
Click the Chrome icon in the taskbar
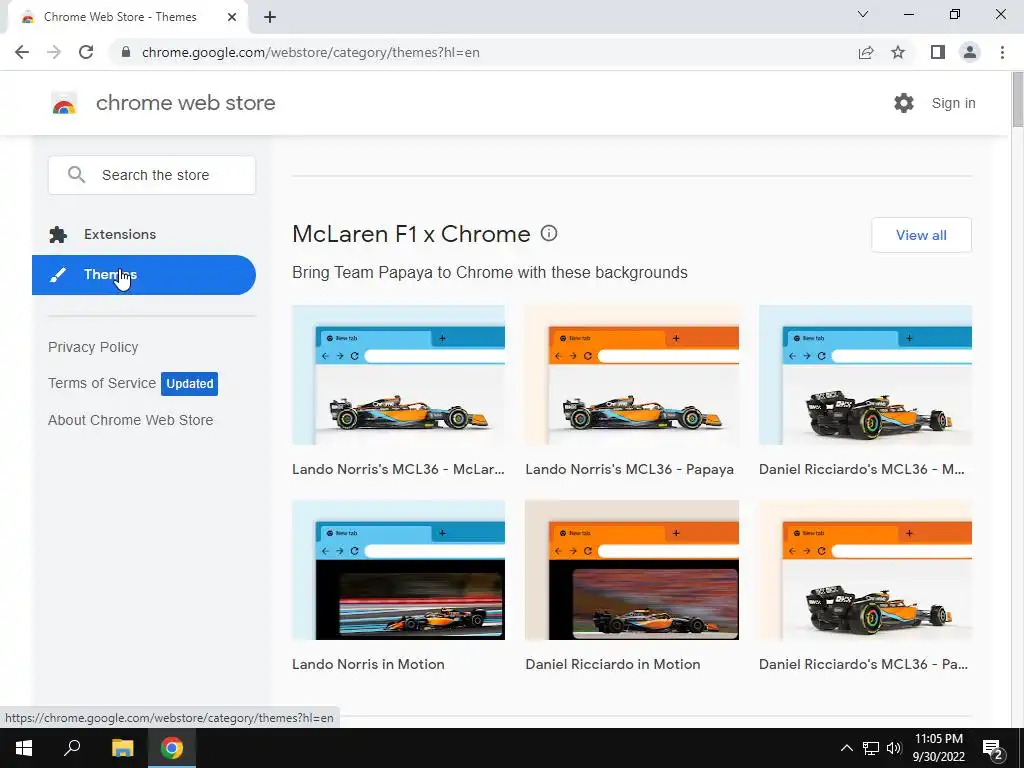(172, 748)
